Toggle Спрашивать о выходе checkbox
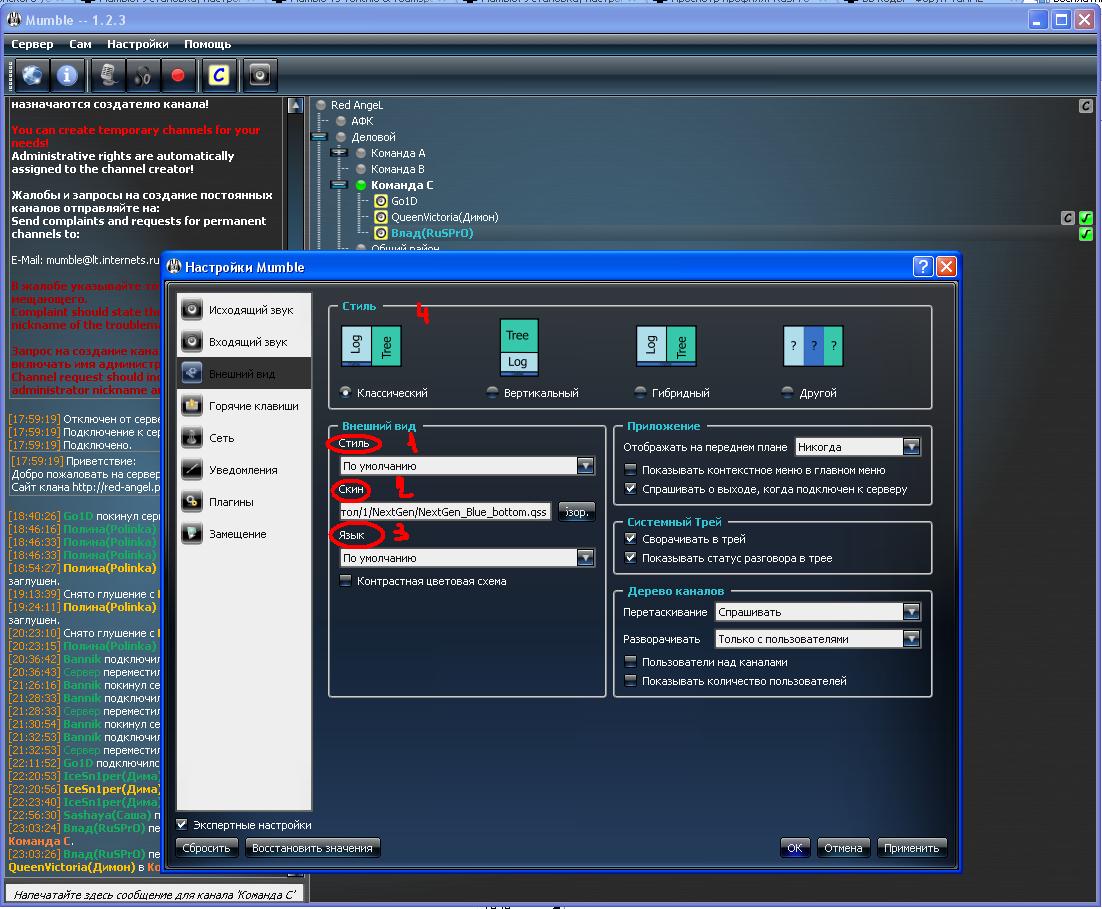1102x909 pixels. [630, 489]
